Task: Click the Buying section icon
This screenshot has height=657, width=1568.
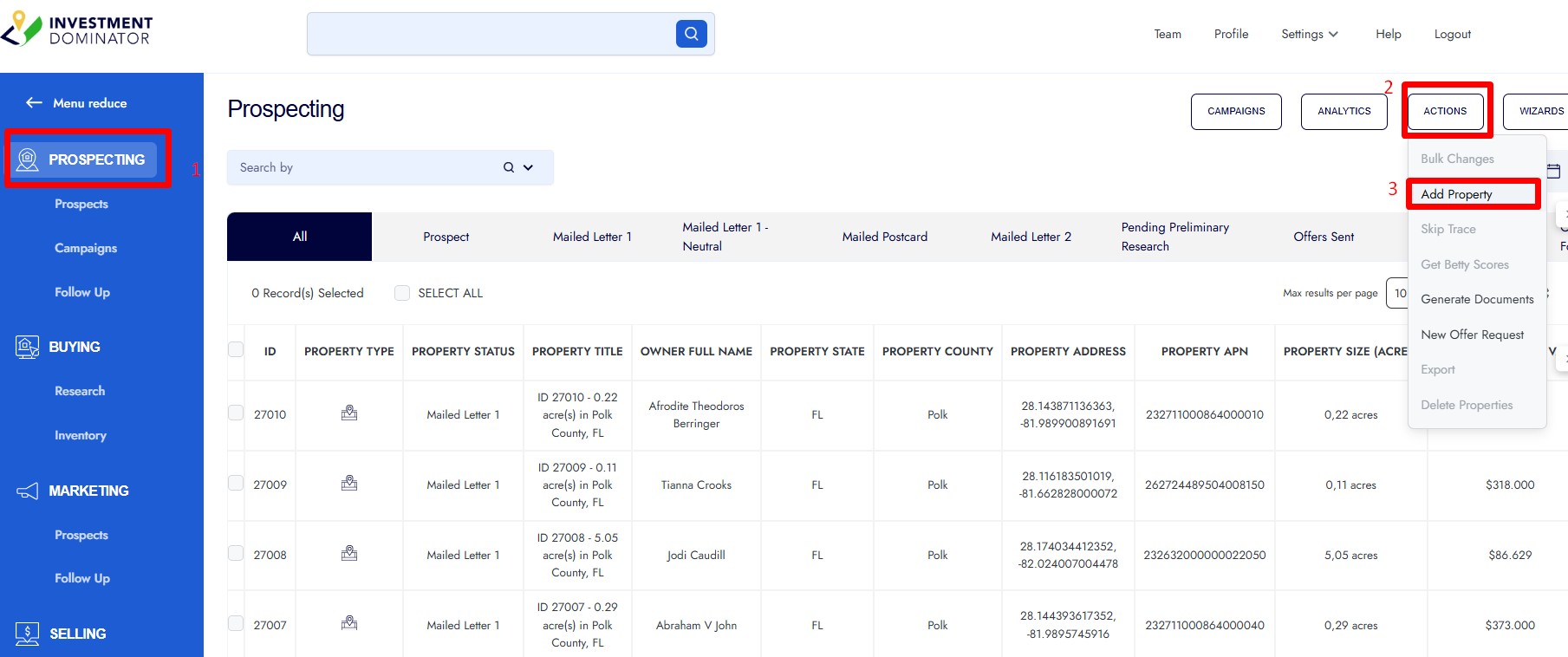Action: click(x=27, y=347)
